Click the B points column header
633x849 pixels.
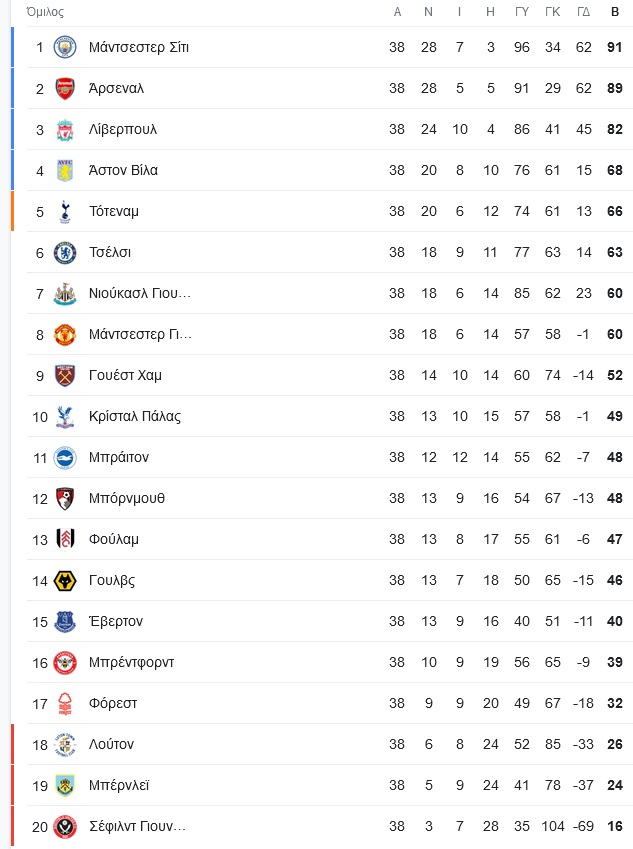click(x=615, y=11)
